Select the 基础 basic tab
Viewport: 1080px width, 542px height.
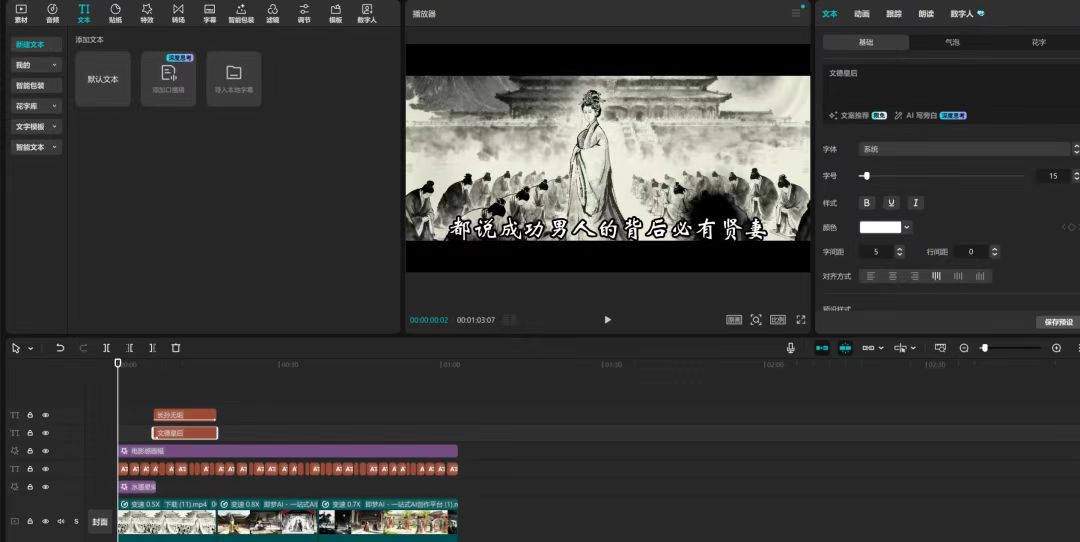866,42
